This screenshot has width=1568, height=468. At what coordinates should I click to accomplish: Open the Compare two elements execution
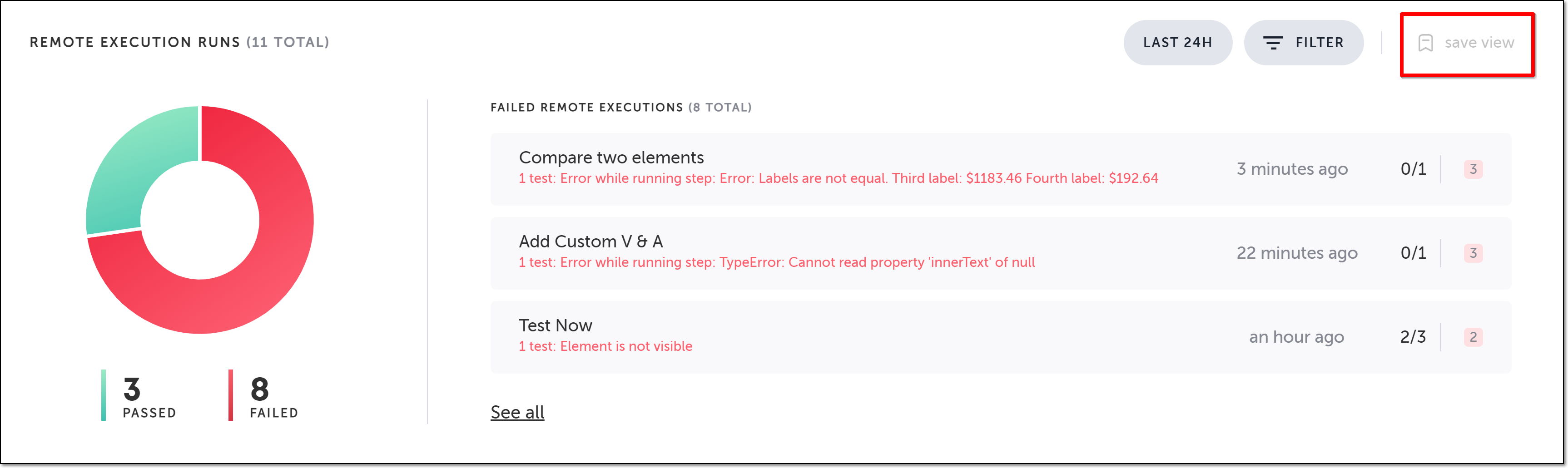point(610,158)
